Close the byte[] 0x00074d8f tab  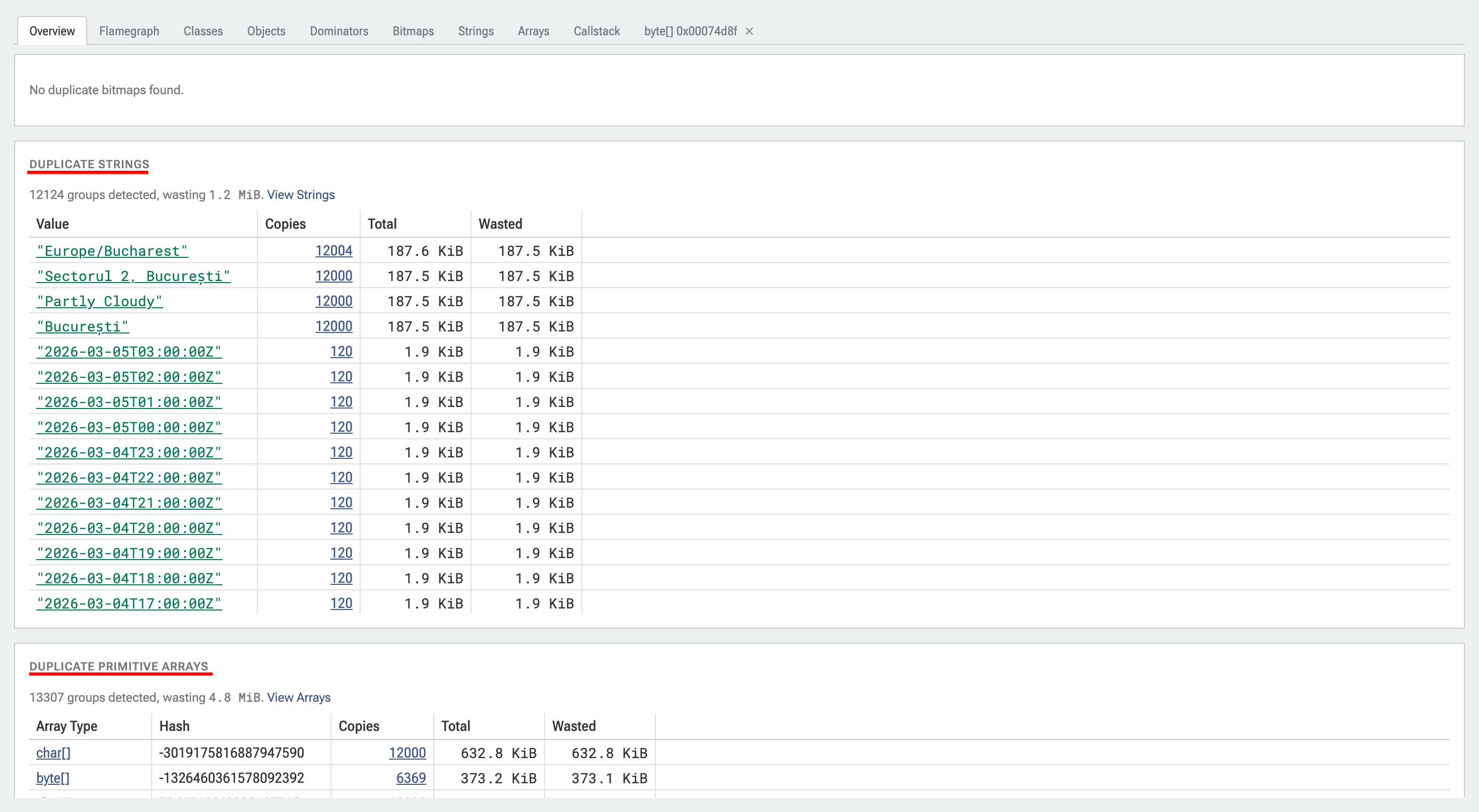[749, 31]
